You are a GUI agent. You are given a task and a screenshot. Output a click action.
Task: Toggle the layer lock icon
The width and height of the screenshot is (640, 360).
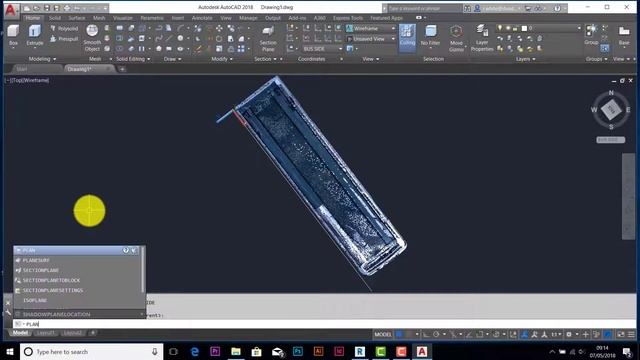click(x=515, y=28)
